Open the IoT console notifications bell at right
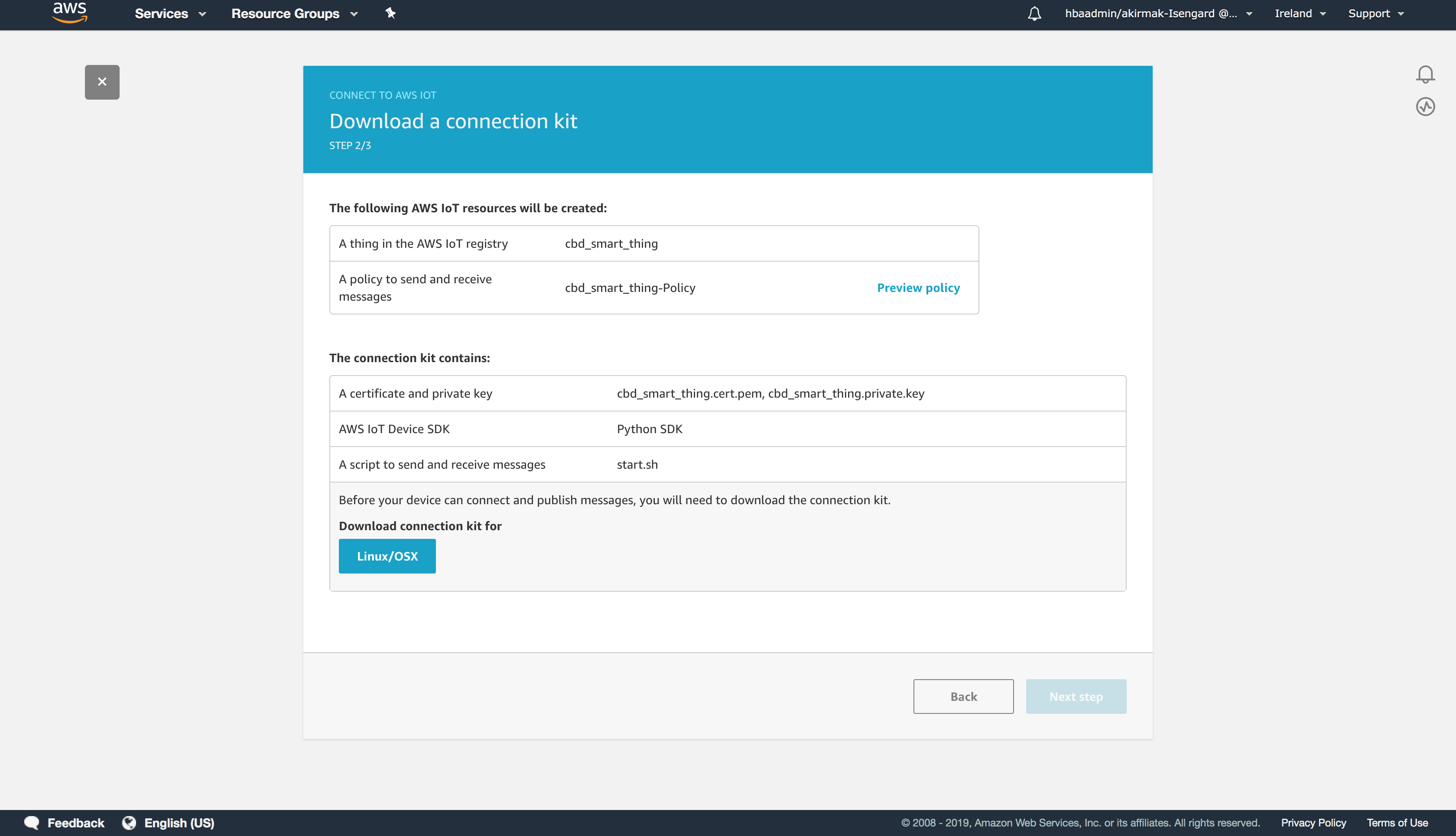Image resolution: width=1456 pixels, height=836 pixels. tap(1425, 74)
